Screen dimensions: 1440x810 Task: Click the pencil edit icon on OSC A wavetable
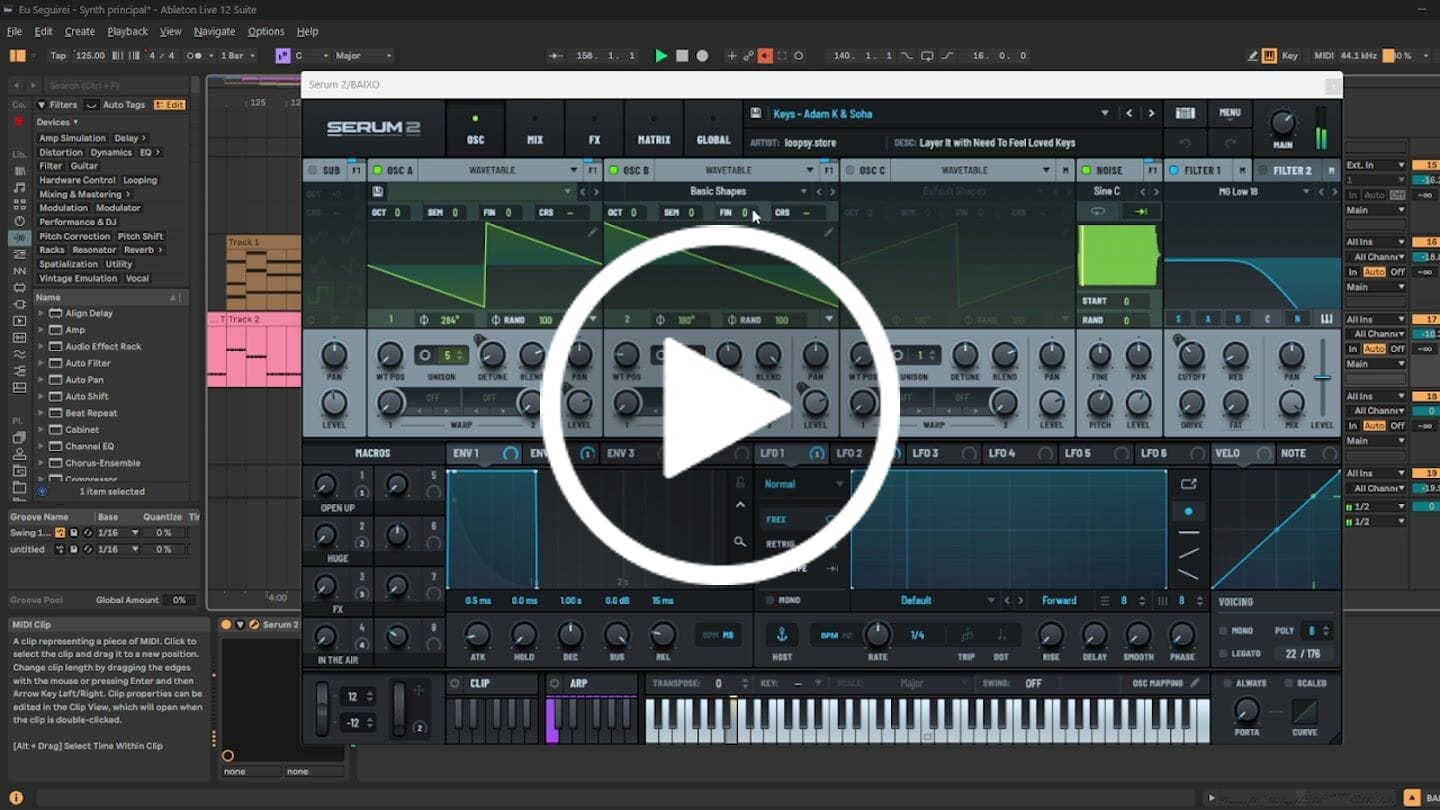[593, 232]
